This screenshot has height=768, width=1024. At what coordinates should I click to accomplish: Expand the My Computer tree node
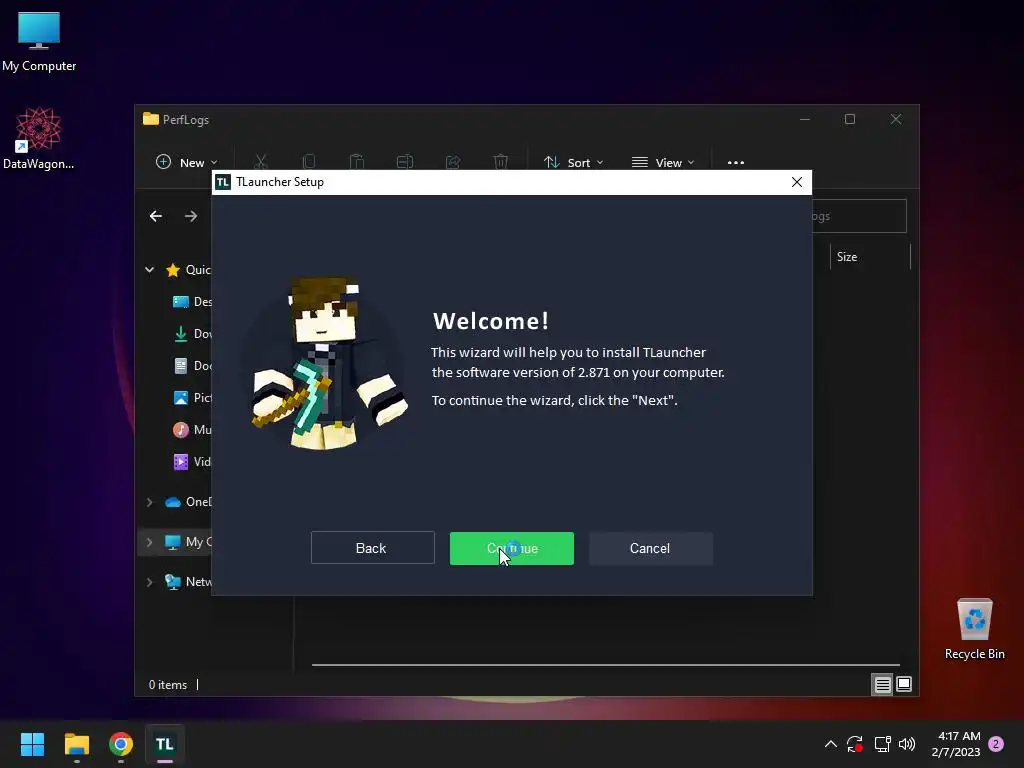click(x=150, y=542)
